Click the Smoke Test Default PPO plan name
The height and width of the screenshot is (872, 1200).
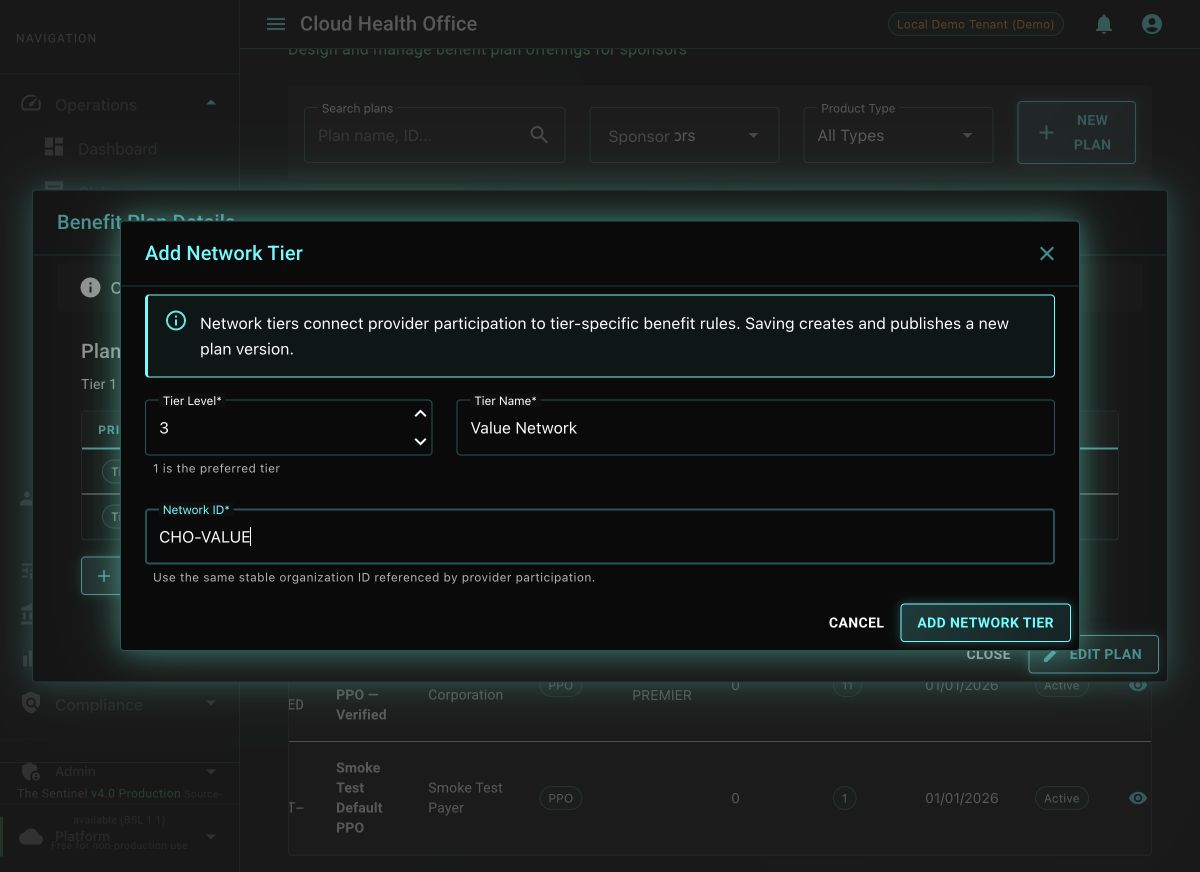coord(359,798)
